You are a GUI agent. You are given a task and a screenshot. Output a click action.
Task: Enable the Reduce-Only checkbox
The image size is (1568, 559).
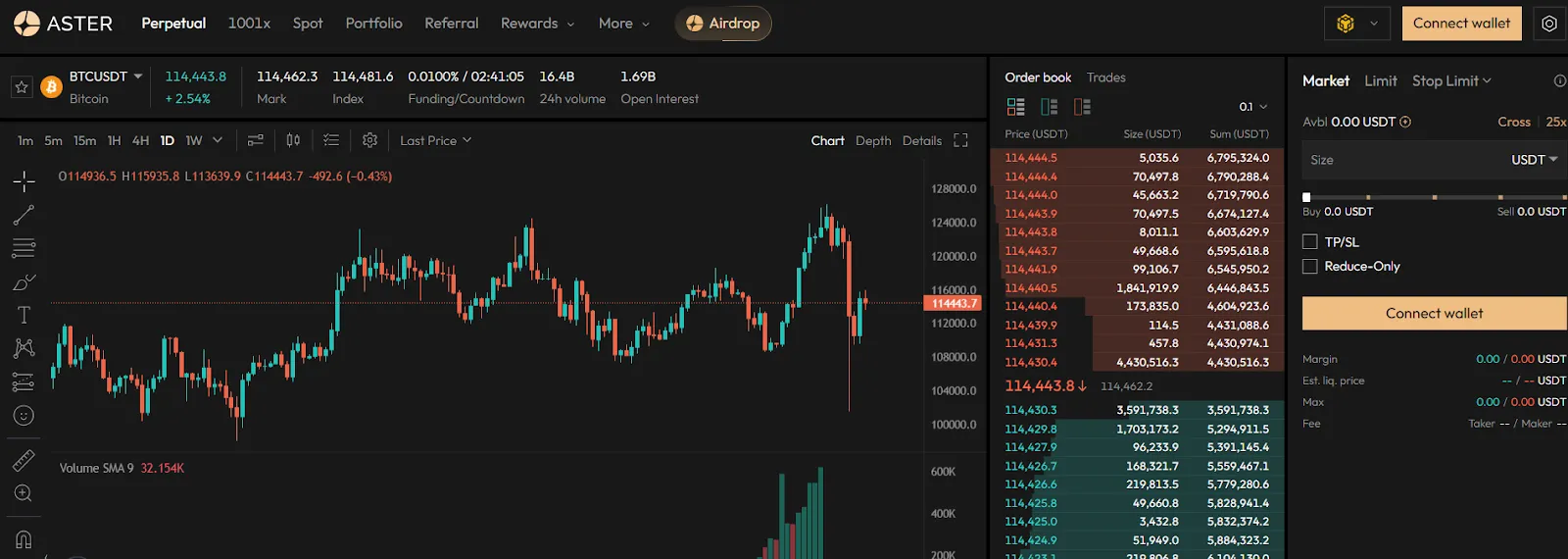pyautogui.click(x=1309, y=266)
